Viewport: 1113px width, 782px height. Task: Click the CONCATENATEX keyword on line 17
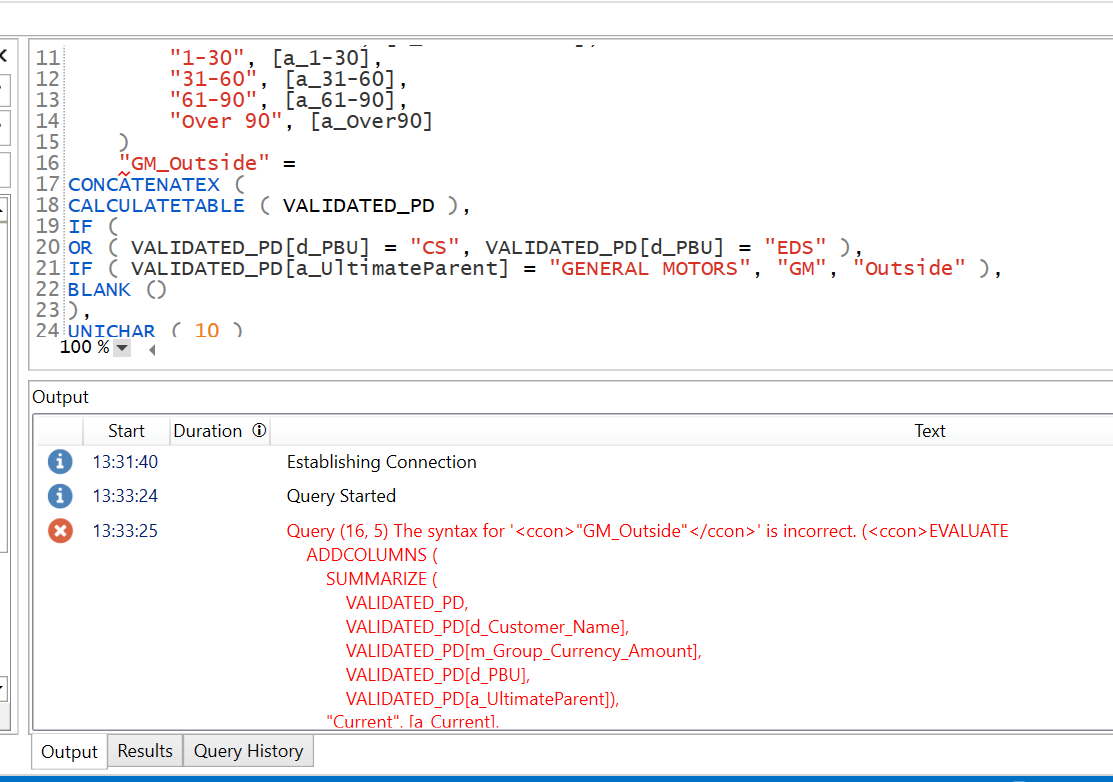tap(144, 185)
